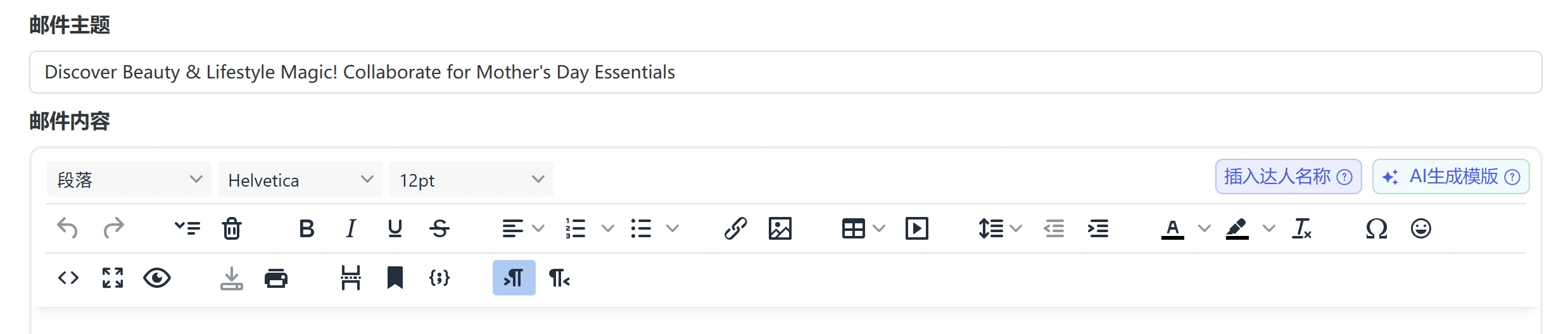Viewport: 1568px width, 334px height.
Task: Open the 段落 block format dropdown
Action: pyautogui.click(x=129, y=180)
